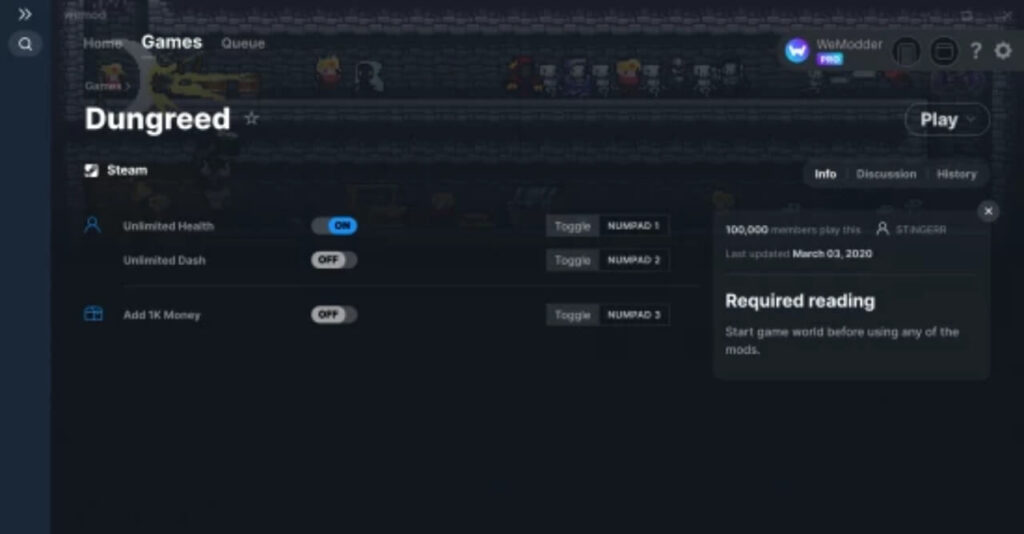This screenshot has width=1024, height=534.
Task: Open the second rounded square icon beside profile
Action: click(x=944, y=51)
